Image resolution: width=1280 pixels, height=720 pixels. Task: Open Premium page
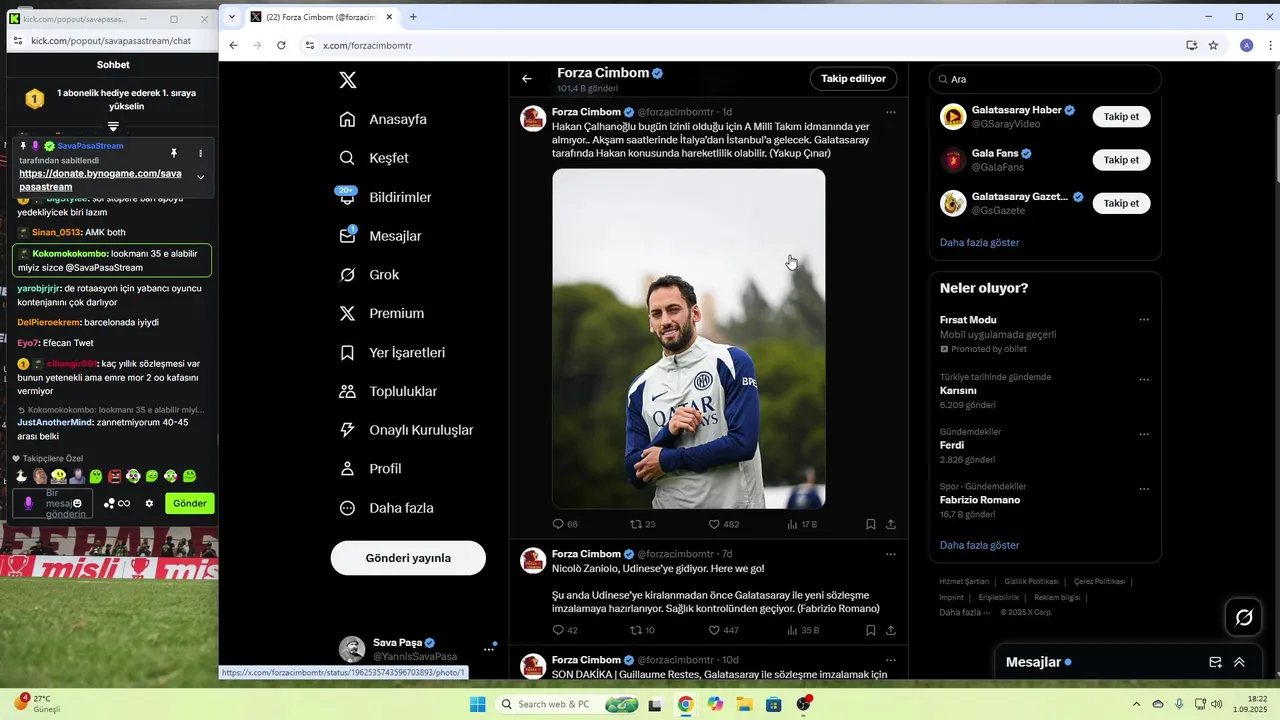click(382, 313)
